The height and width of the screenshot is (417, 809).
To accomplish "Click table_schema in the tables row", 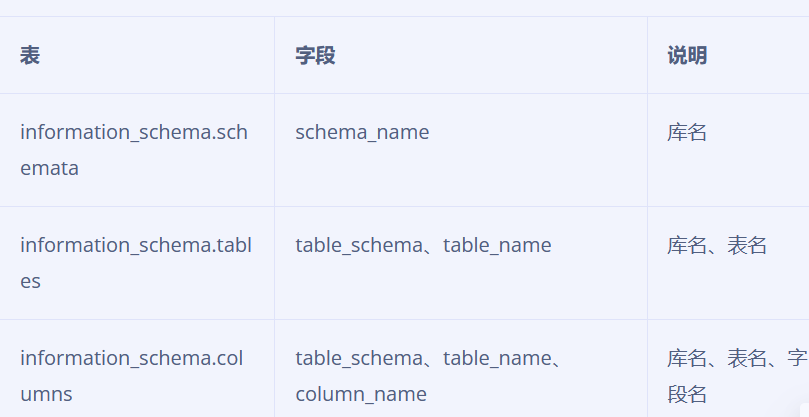I will click(359, 246).
